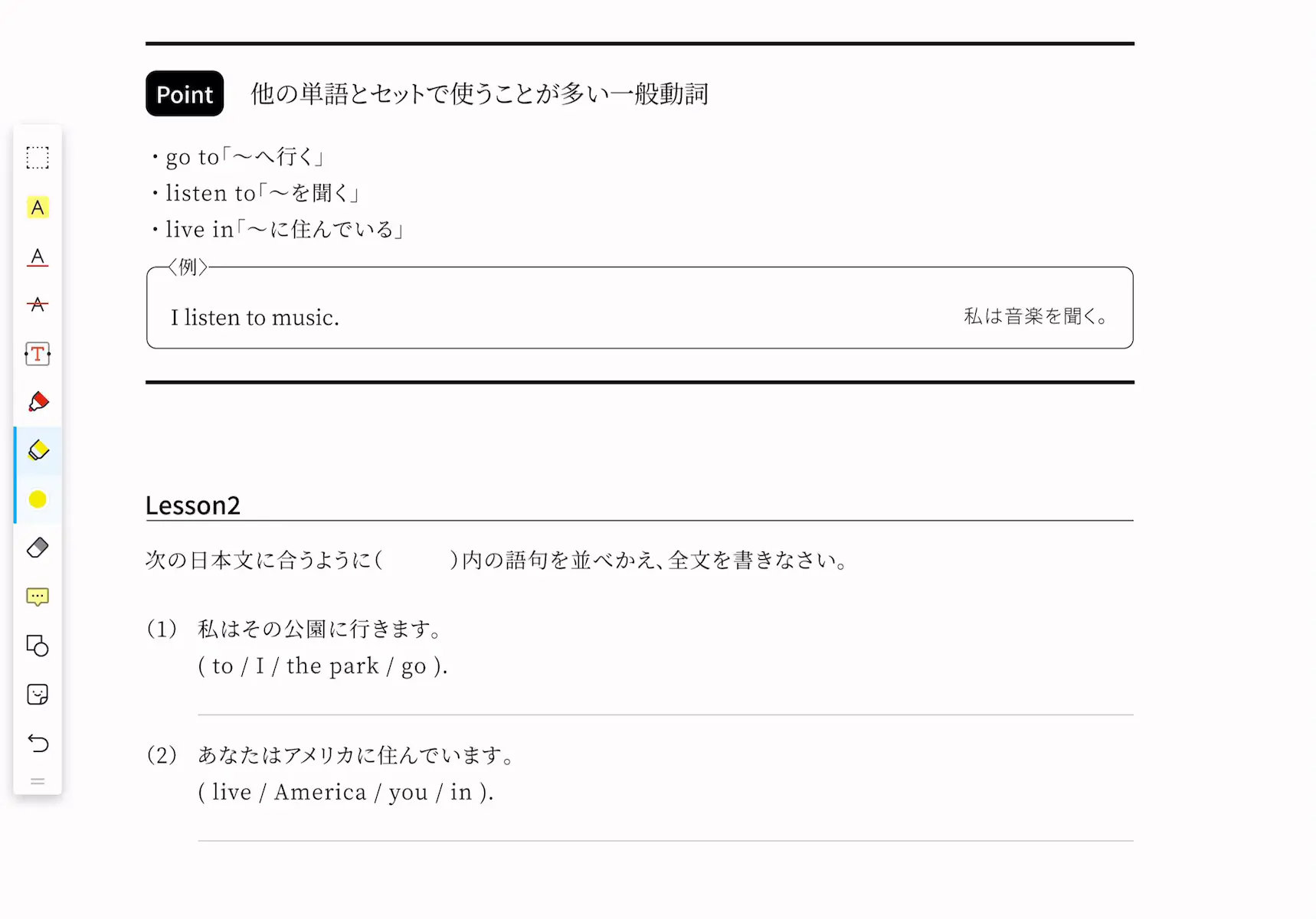Viewport: 1316px width, 919px height.
Task: Select the rectangular selection tool
Action: pyautogui.click(x=38, y=158)
